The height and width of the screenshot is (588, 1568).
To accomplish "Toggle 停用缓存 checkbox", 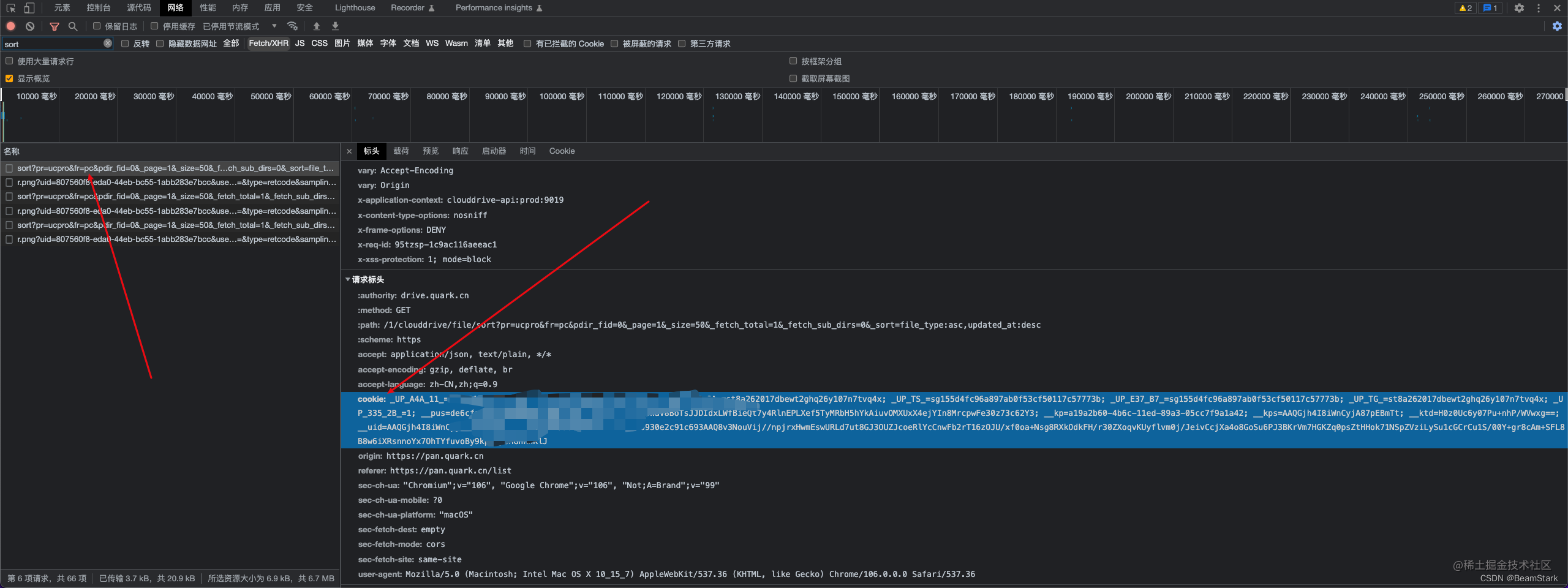I will click(154, 26).
